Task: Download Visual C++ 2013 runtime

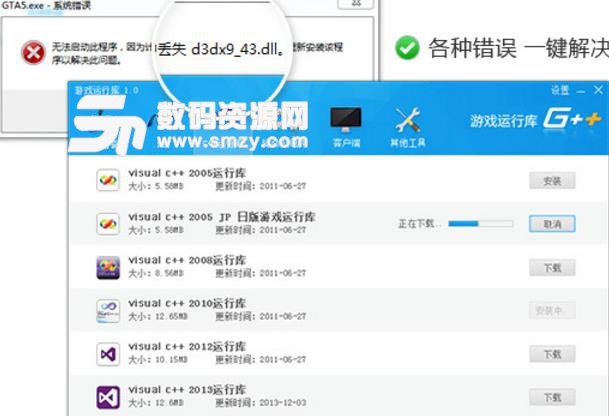Action: click(x=552, y=397)
